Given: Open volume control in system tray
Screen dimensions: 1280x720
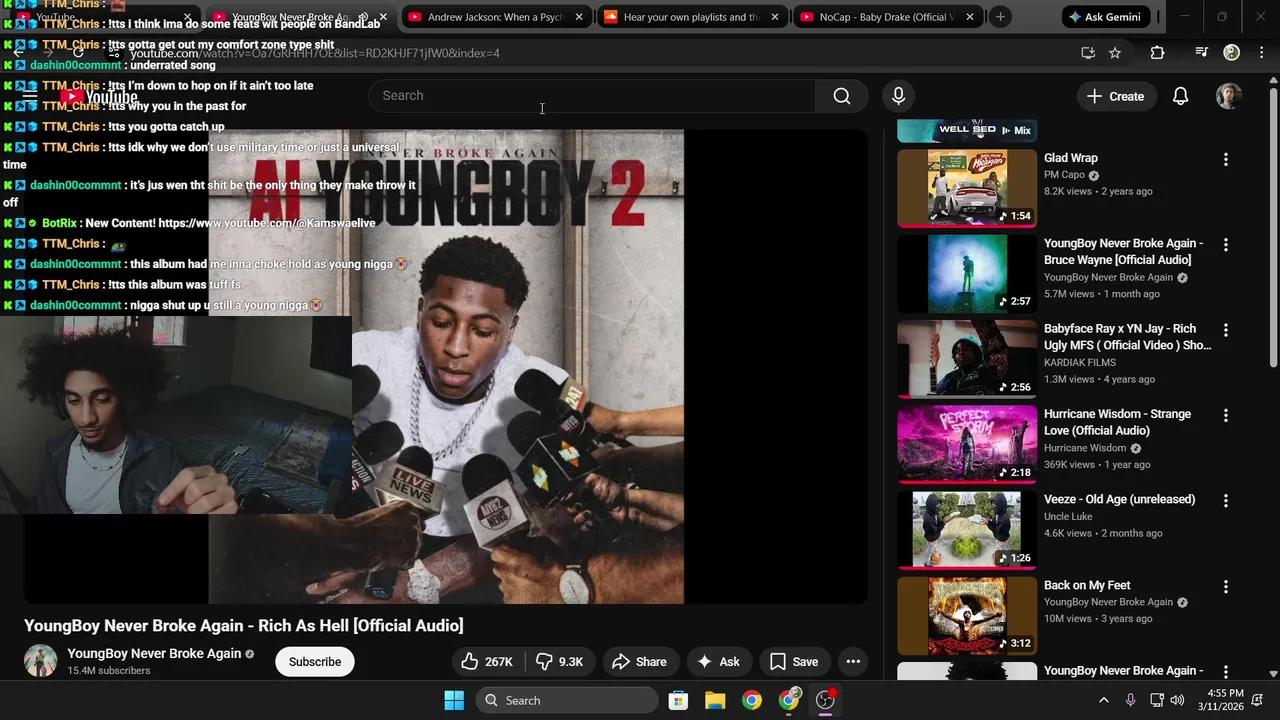Looking at the screenshot, I should click(x=1177, y=700).
